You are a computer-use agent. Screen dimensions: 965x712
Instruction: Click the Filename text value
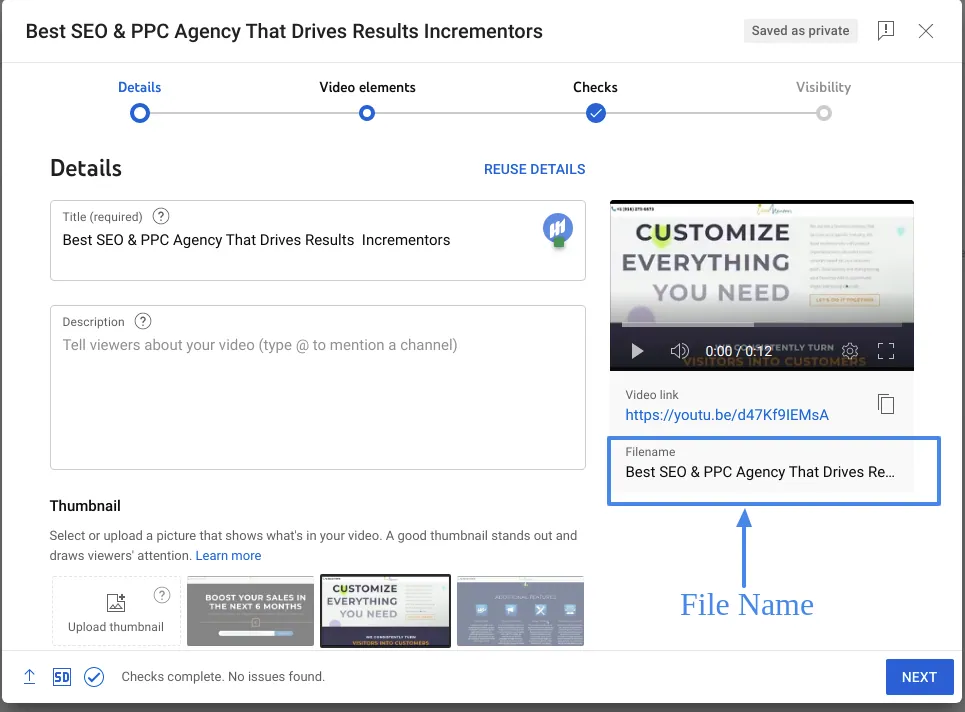click(760, 472)
